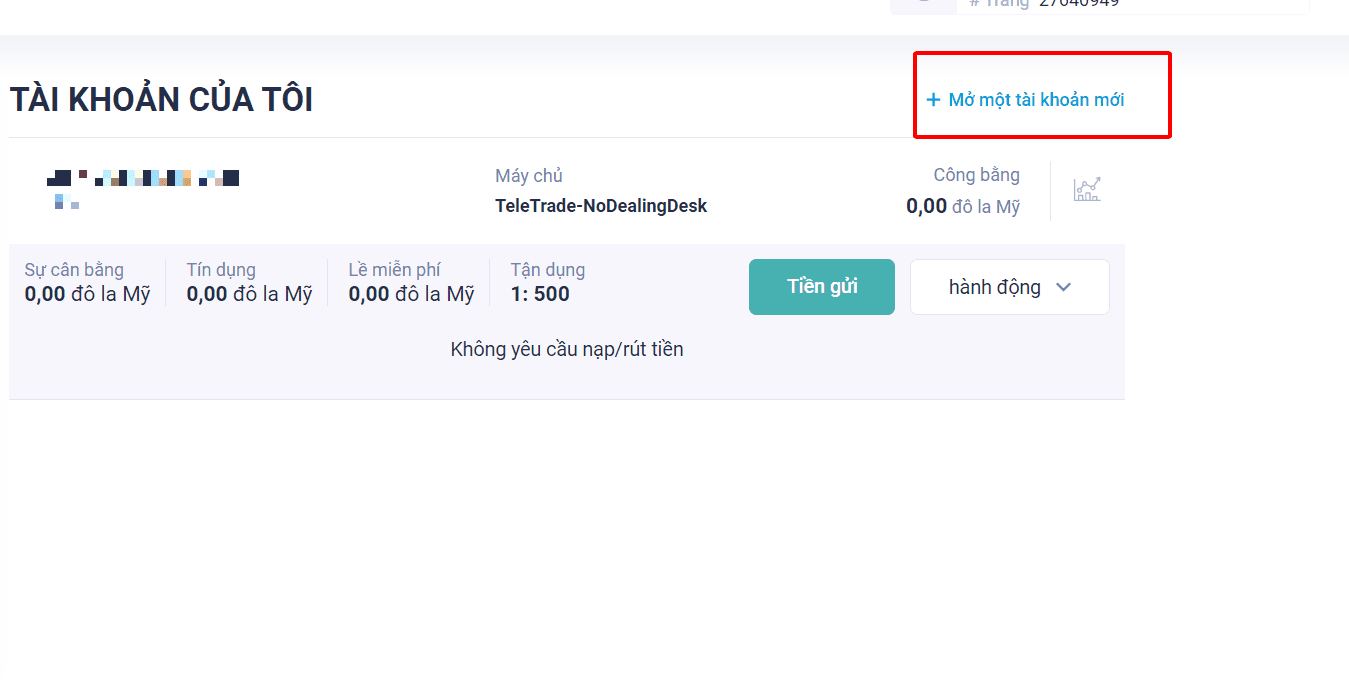The width and height of the screenshot is (1349, 700).
Task: Click the 'Lề miễn phí' free margin label
Action: (394, 270)
